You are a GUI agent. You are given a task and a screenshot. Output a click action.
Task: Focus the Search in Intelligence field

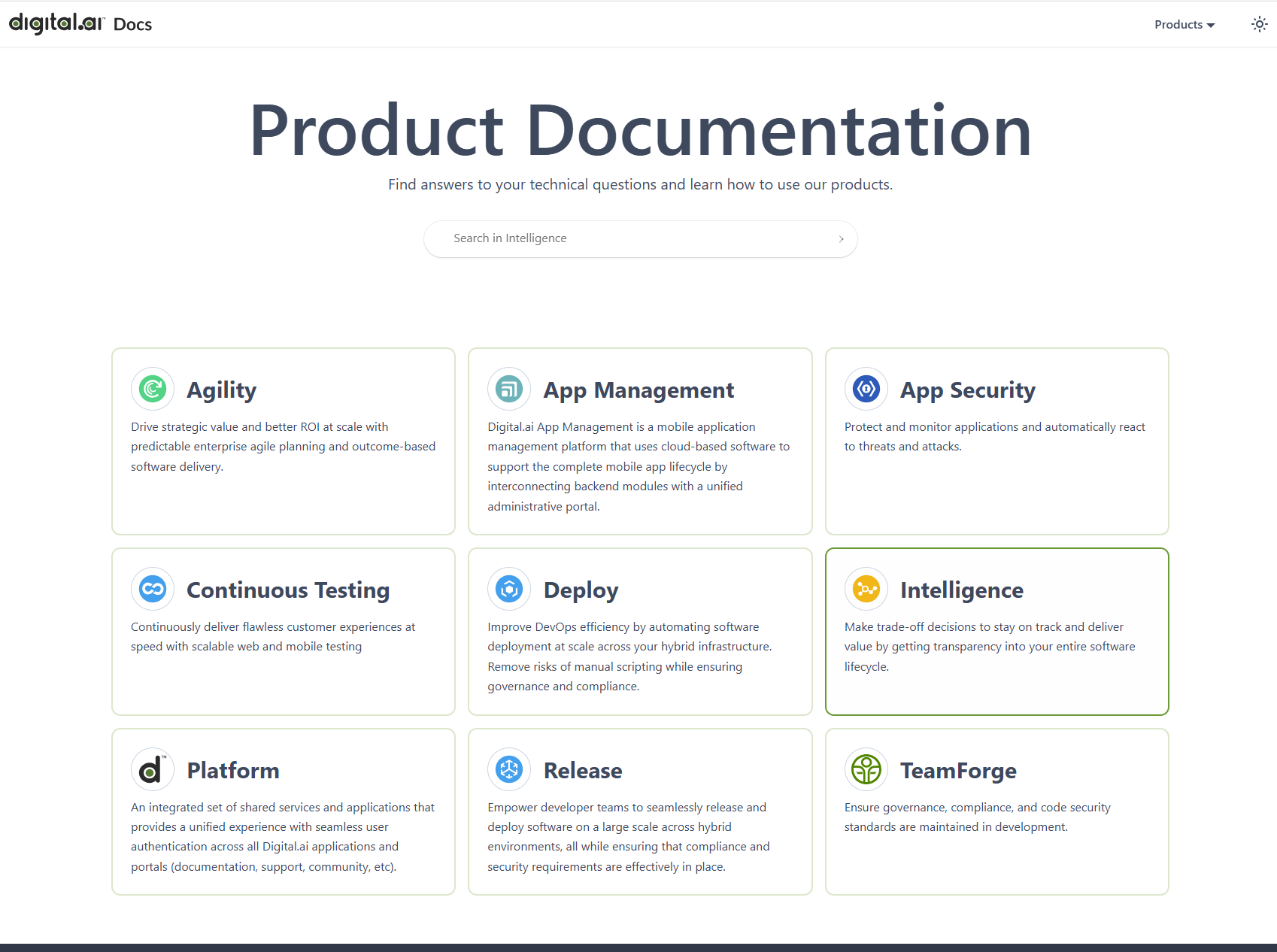click(641, 238)
